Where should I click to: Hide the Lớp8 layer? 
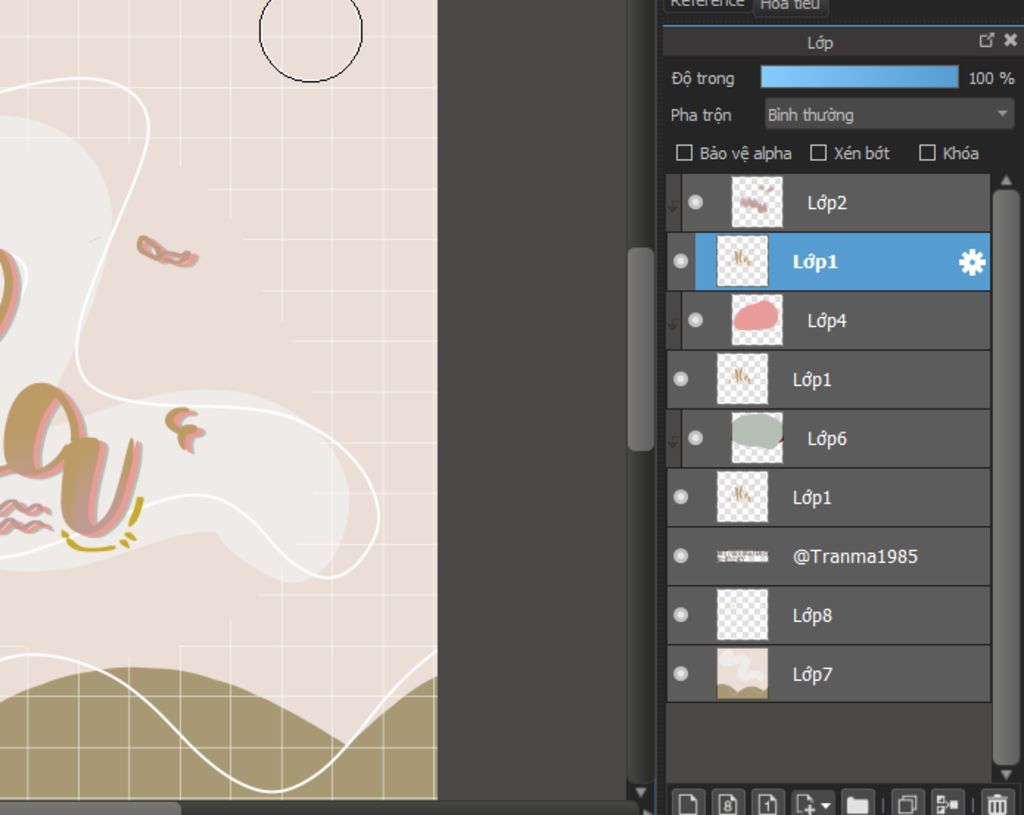680,615
